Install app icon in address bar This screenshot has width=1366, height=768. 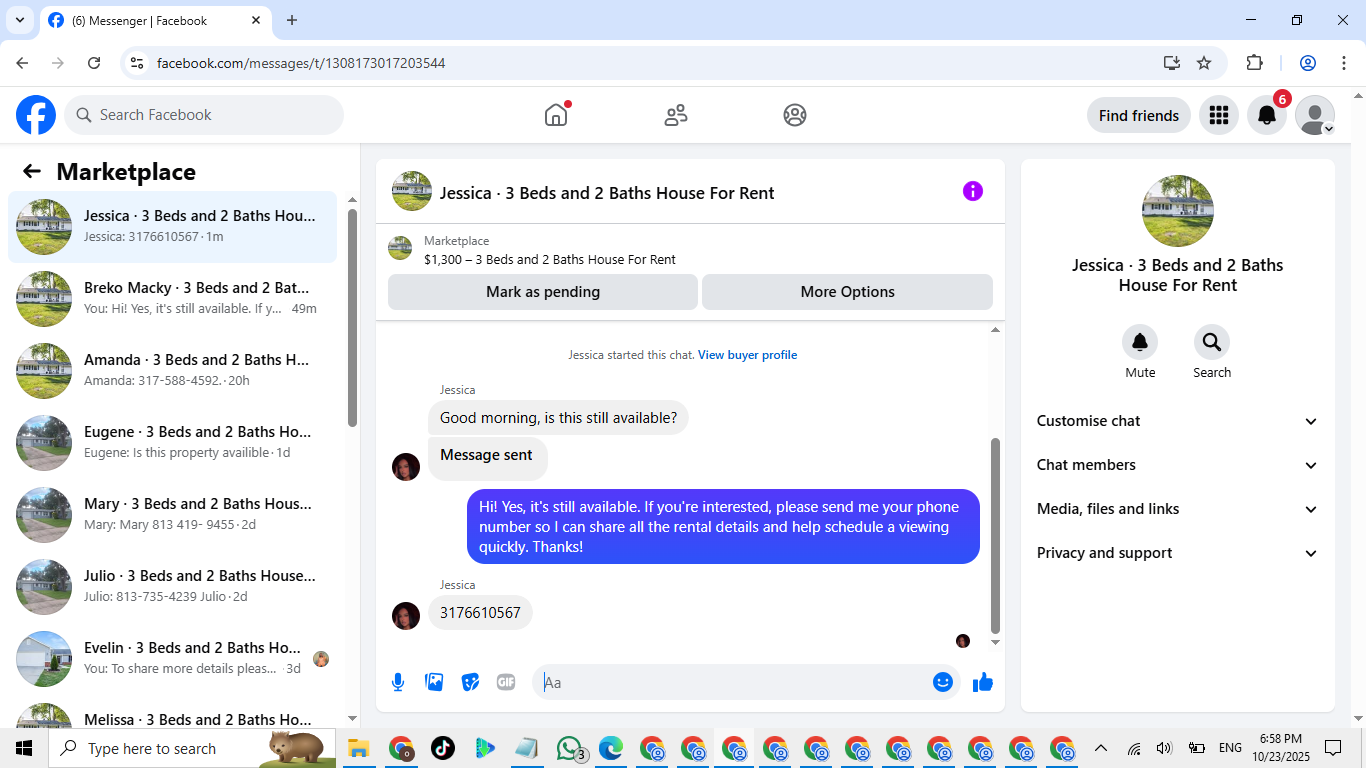pos(1172,63)
